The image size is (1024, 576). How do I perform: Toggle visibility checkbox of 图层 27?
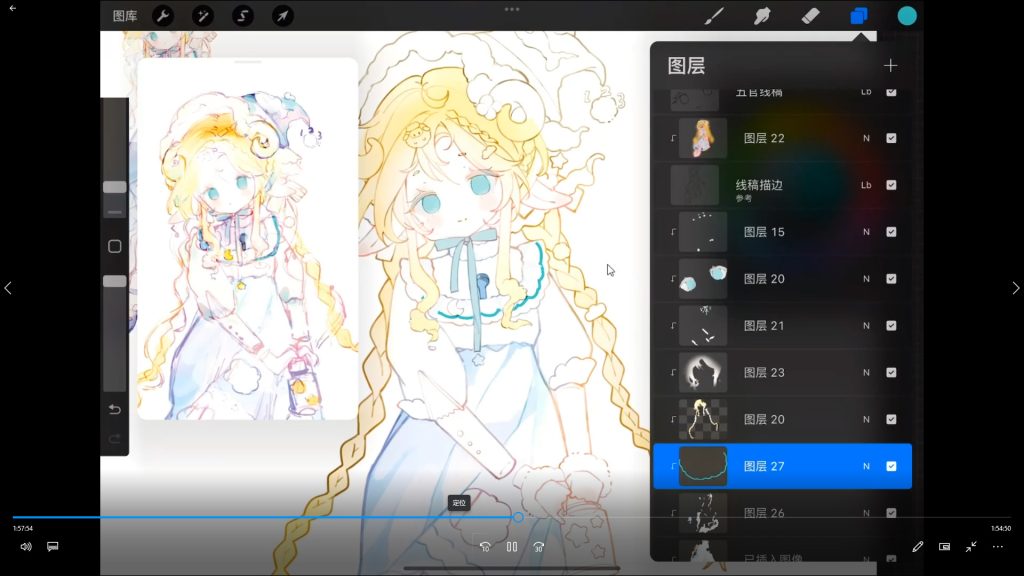pos(891,466)
